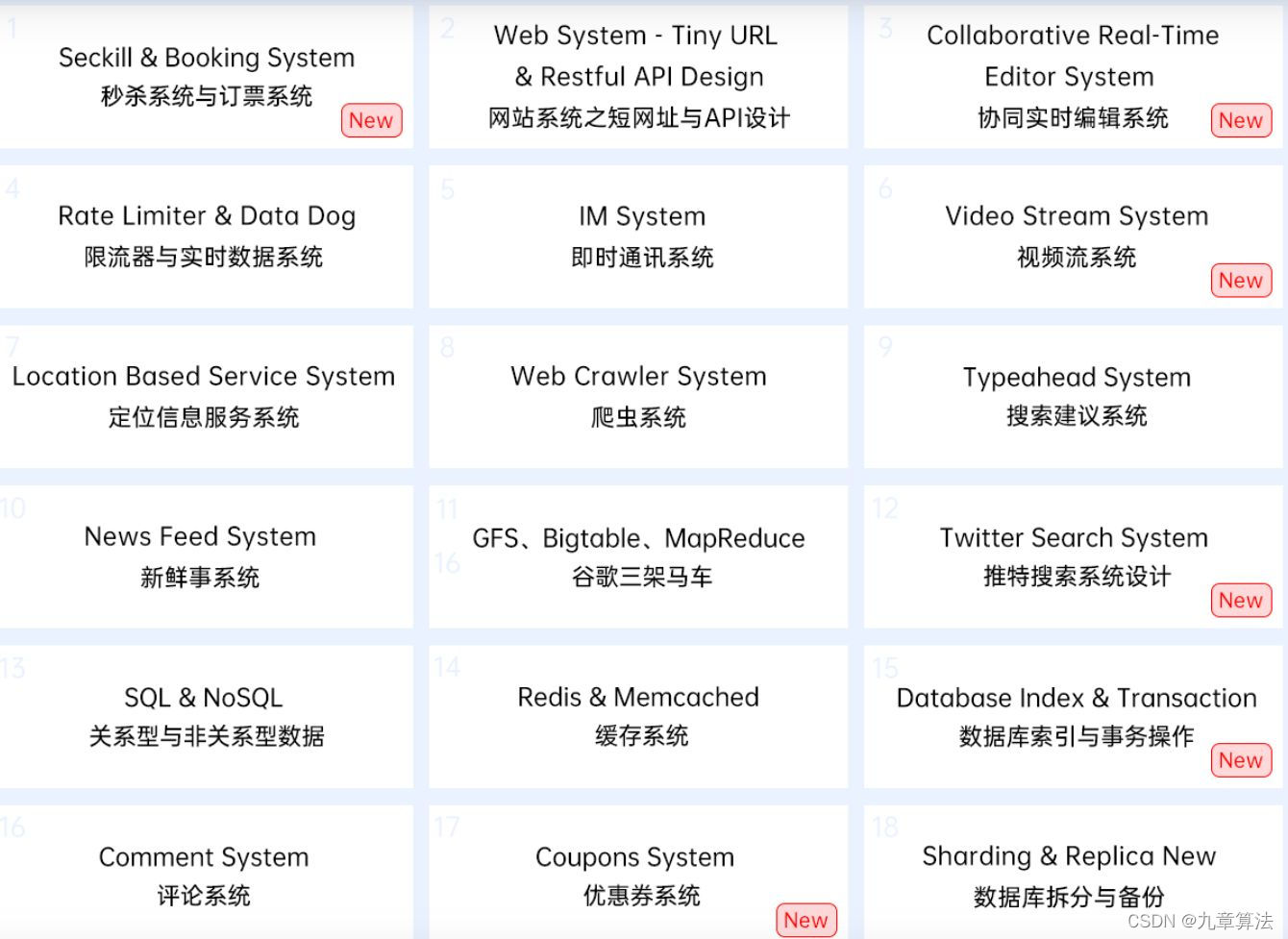The image size is (1288, 939).
Task: Open the Location Based Service System card
Action: click(x=207, y=397)
